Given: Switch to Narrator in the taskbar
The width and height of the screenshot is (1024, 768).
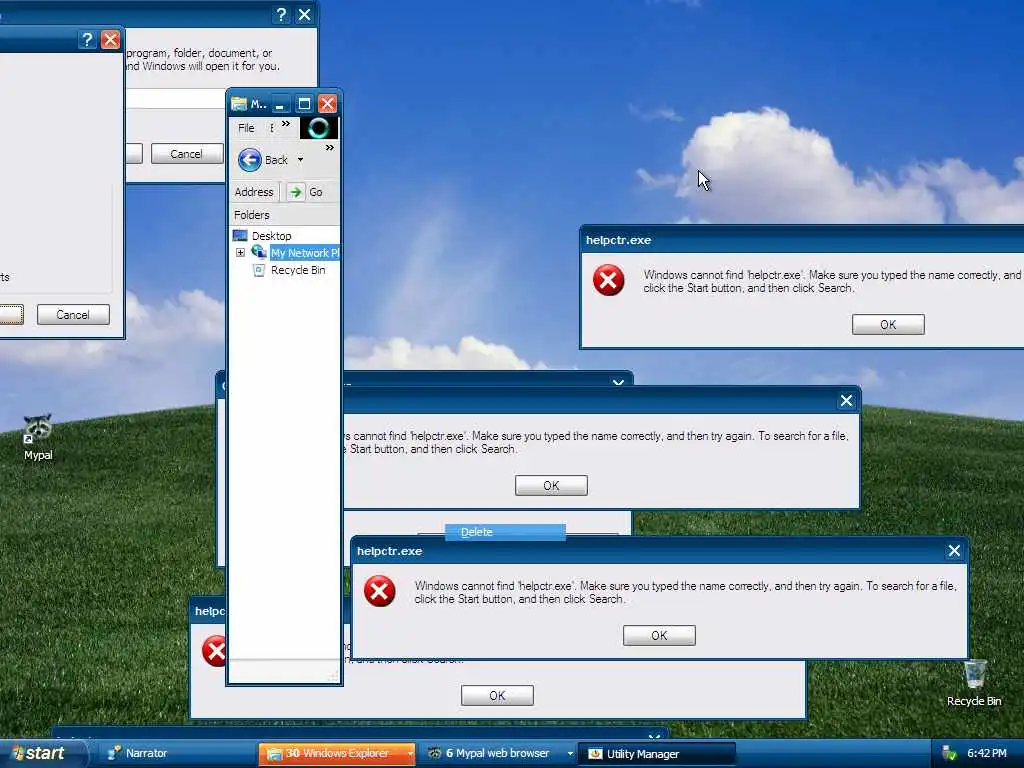Looking at the screenshot, I should [x=176, y=754].
